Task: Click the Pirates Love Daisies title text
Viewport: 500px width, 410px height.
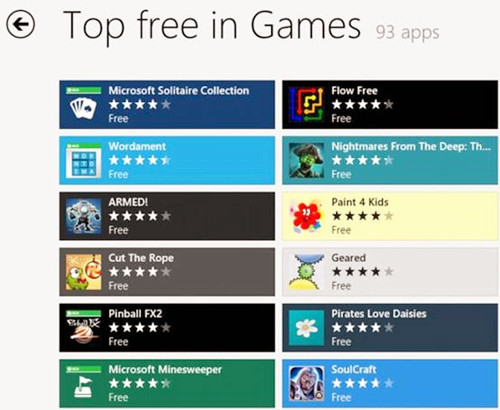Action: pyautogui.click(x=379, y=314)
